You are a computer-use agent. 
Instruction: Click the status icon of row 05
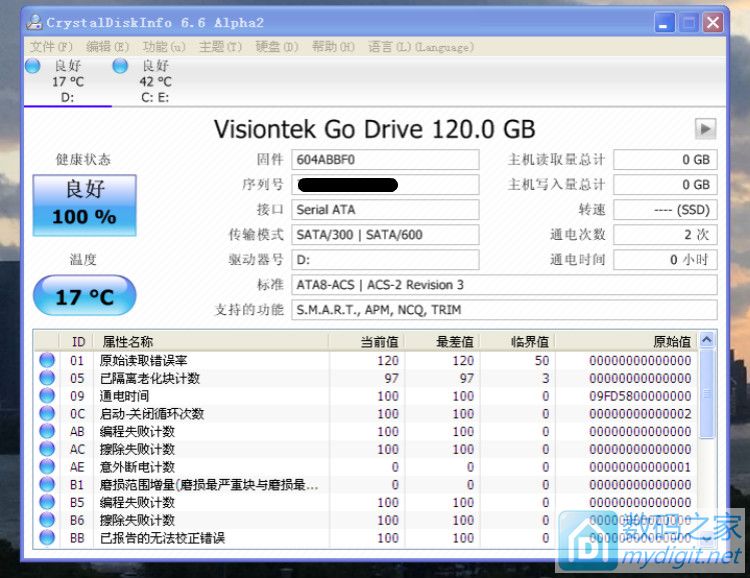(x=47, y=378)
